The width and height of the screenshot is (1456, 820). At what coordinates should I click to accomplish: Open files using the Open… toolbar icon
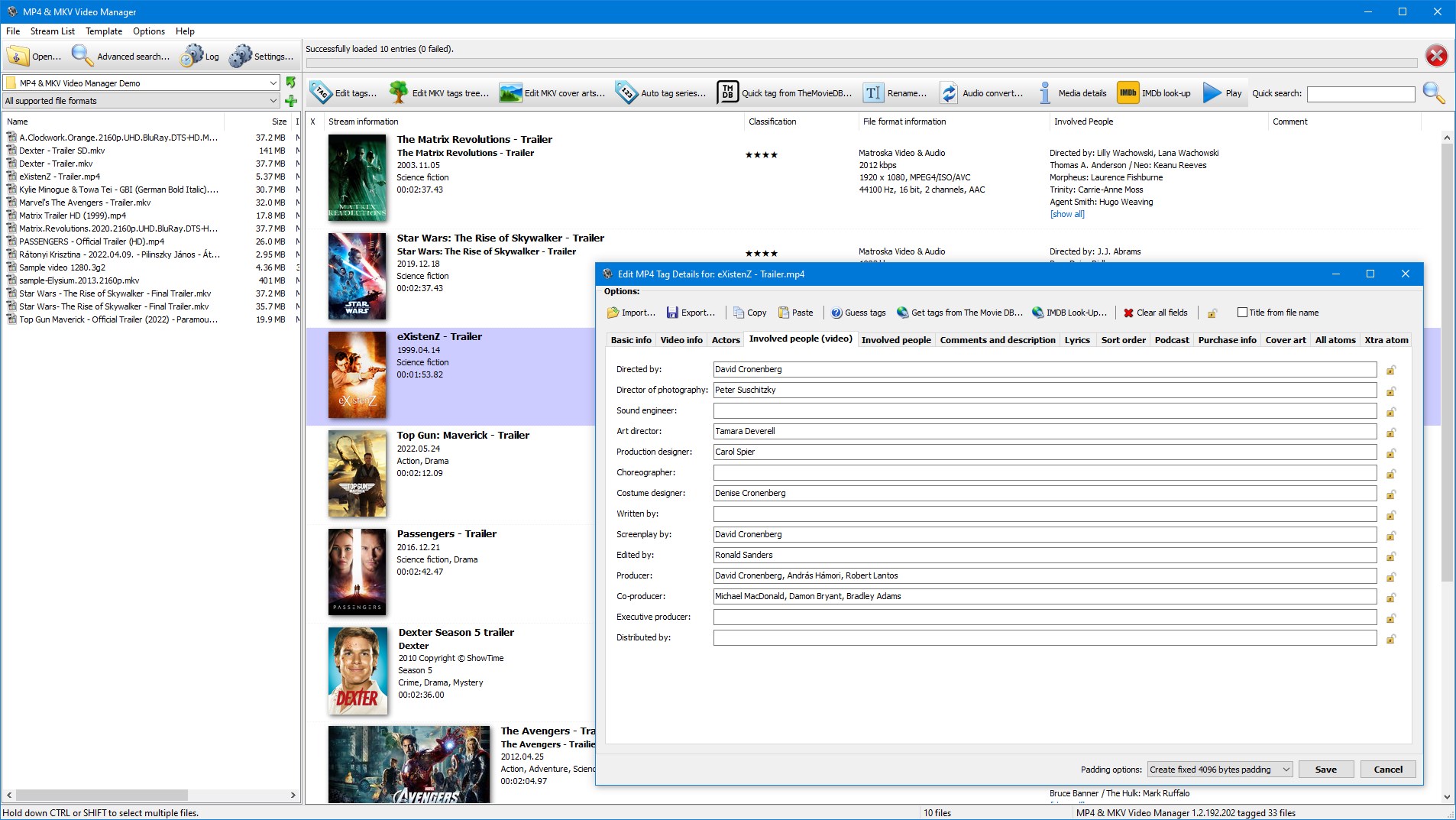point(34,56)
